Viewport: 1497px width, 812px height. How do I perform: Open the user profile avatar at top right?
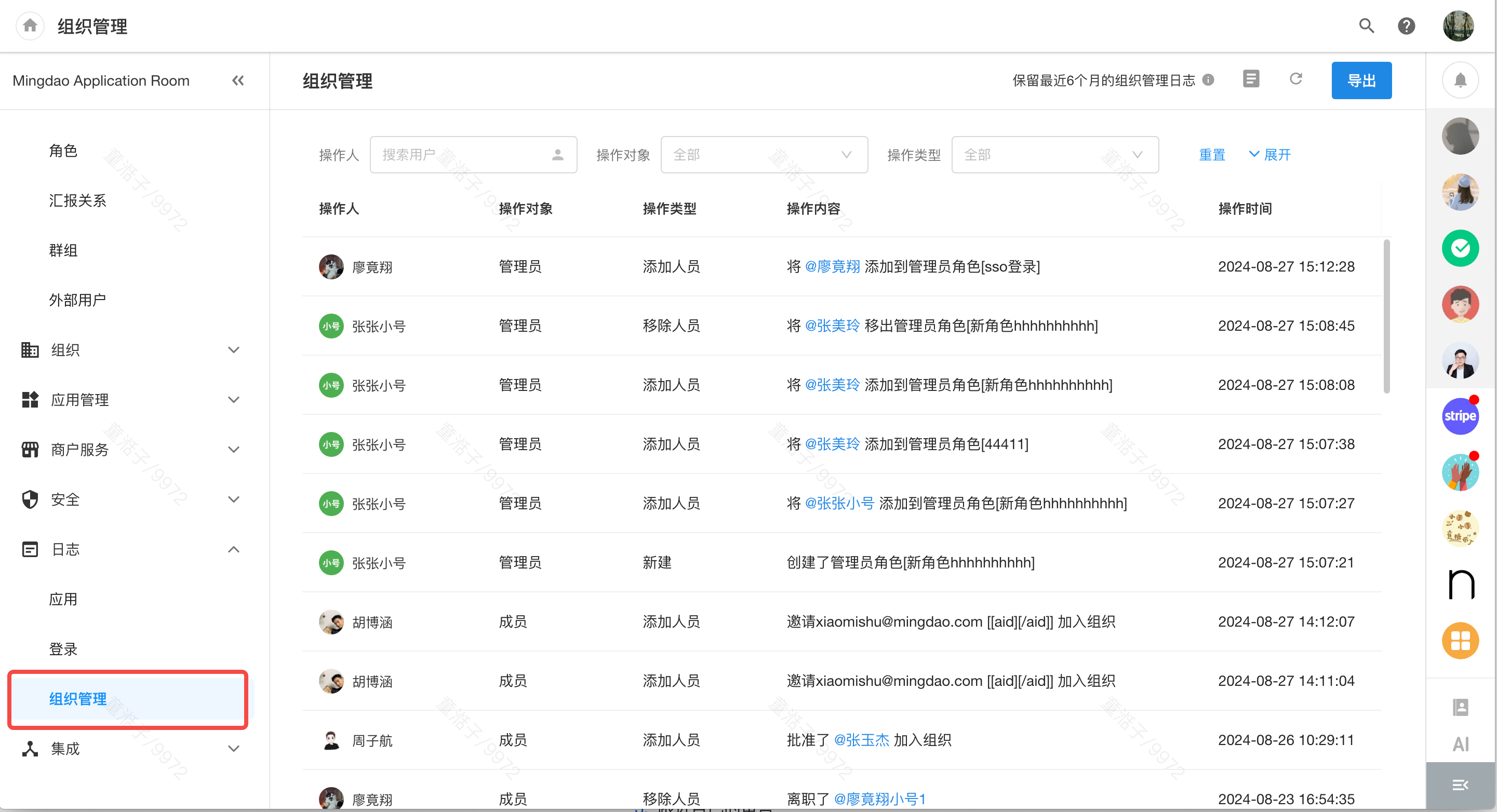point(1458,26)
